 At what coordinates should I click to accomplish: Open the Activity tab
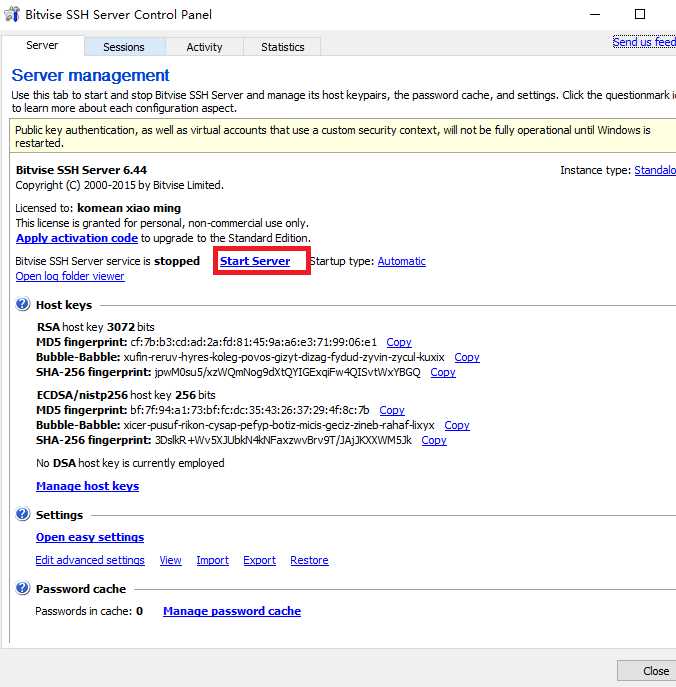[204, 47]
